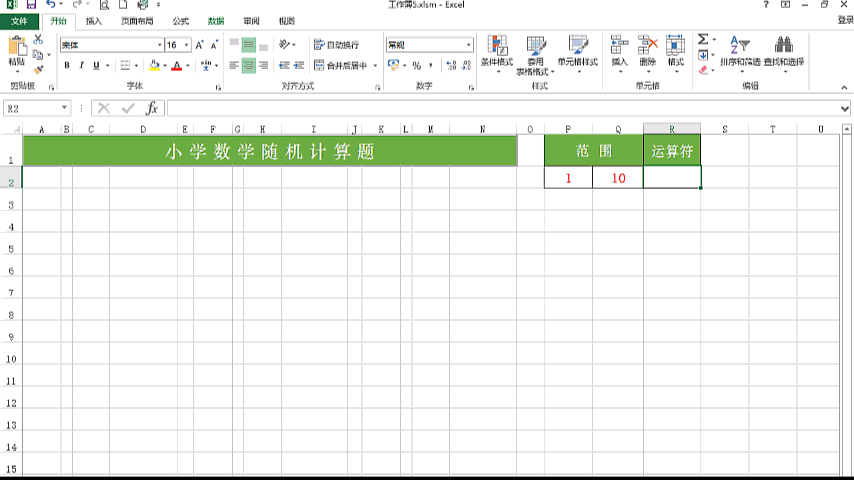Viewport: 854px width, 480px height.
Task: Click the Format cells icon
Action: 676,45
